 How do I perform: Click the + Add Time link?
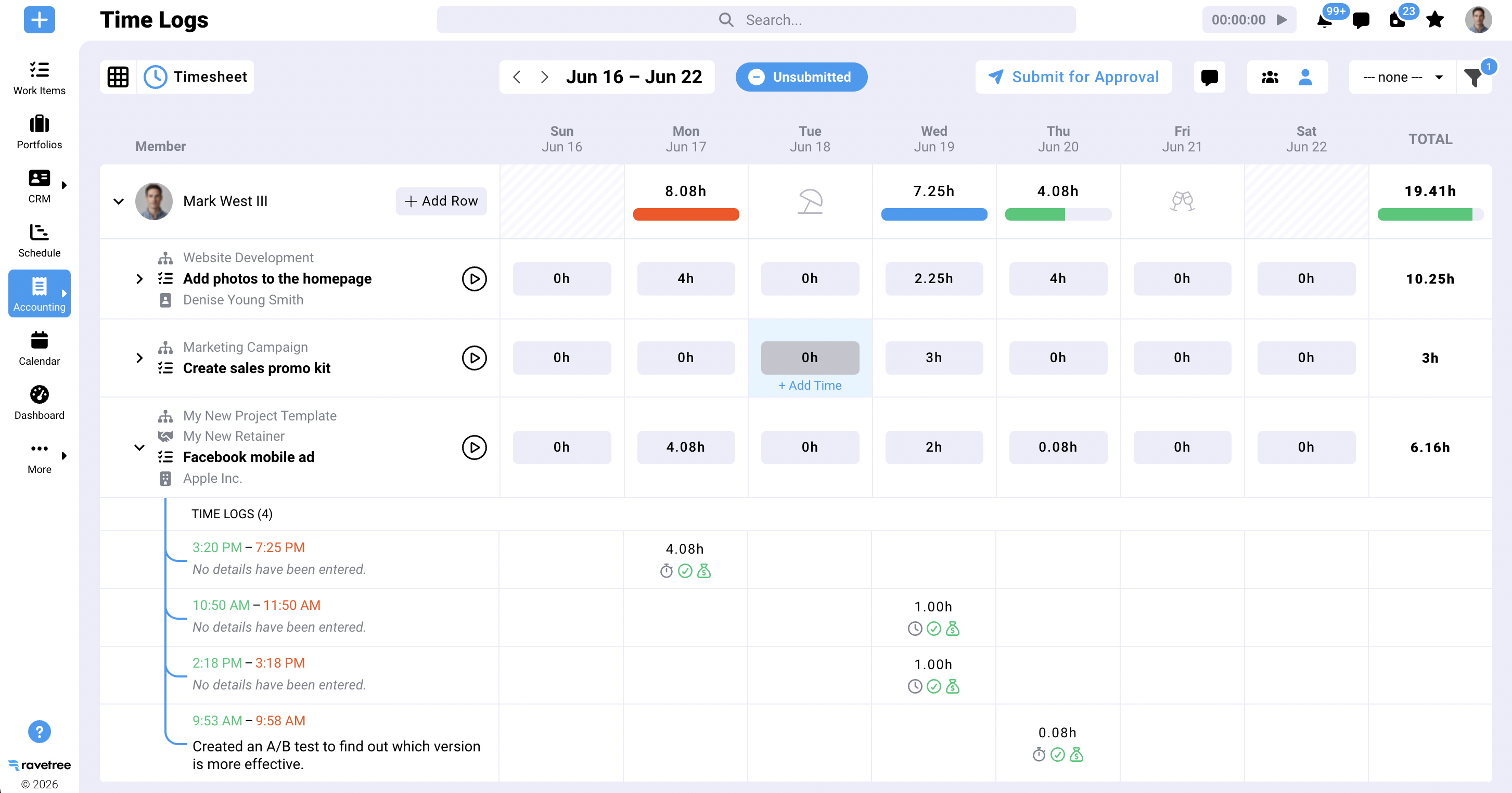(x=810, y=385)
